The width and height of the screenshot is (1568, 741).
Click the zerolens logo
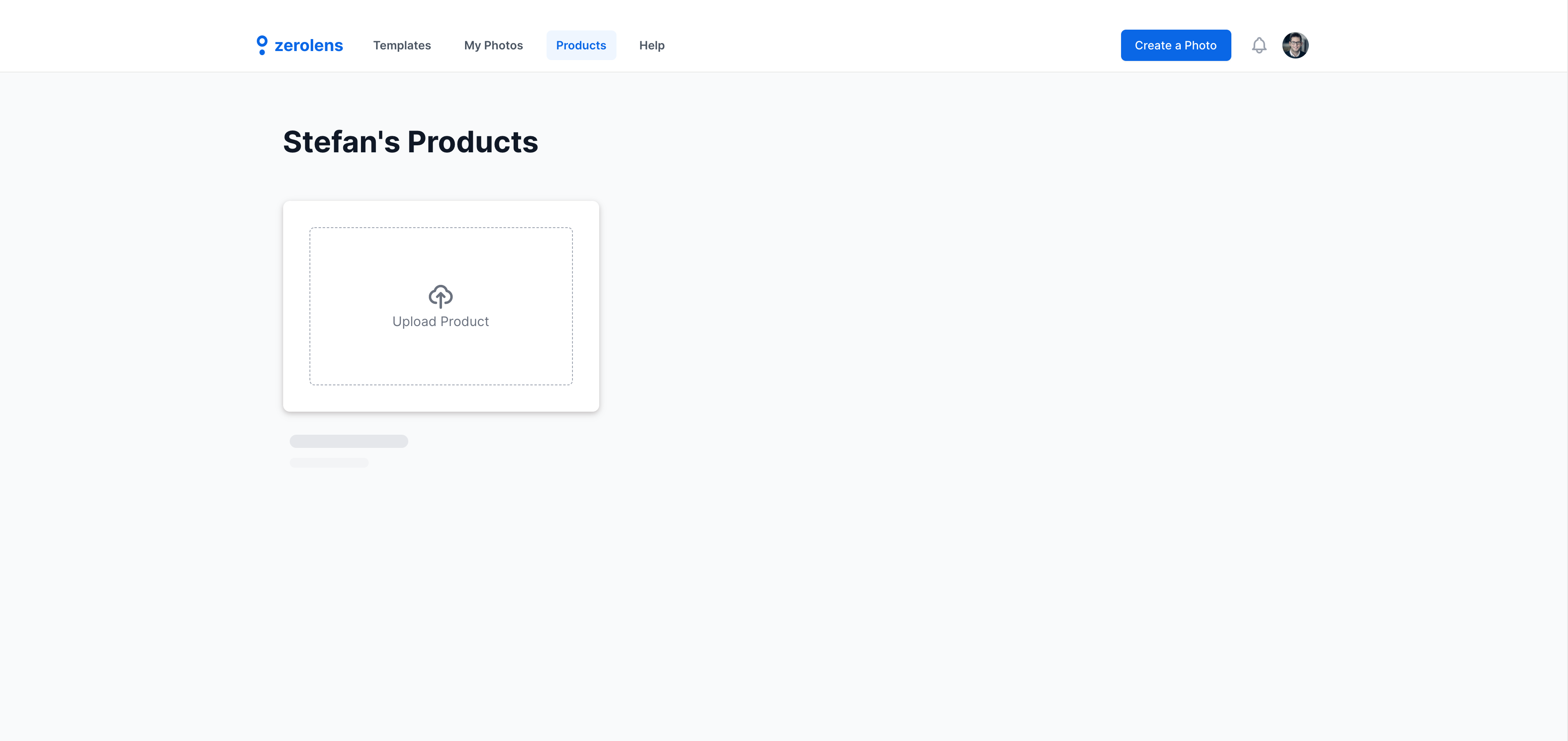point(300,45)
